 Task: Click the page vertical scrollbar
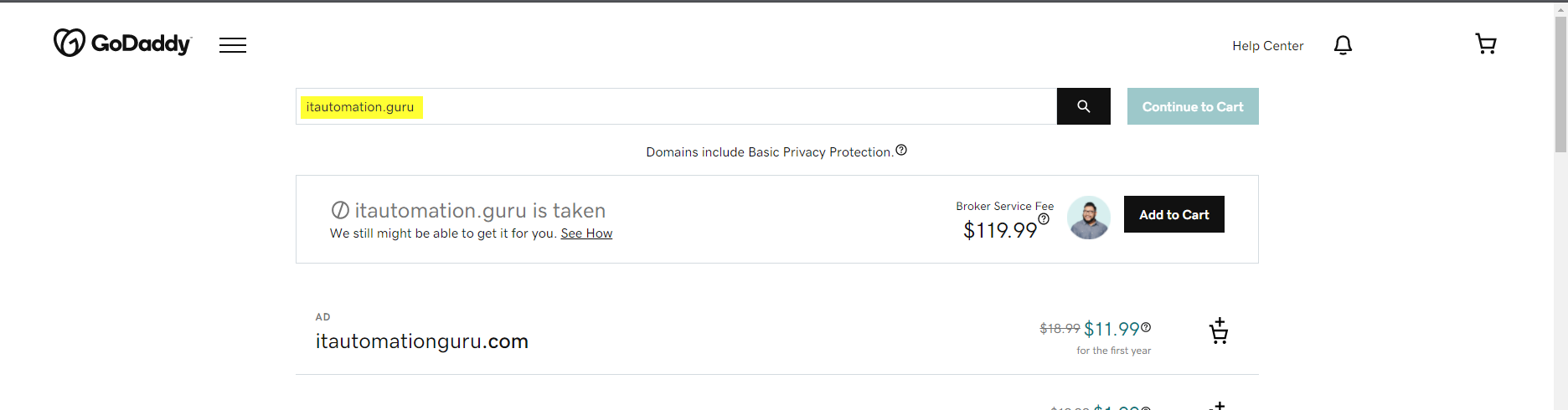1560,205
